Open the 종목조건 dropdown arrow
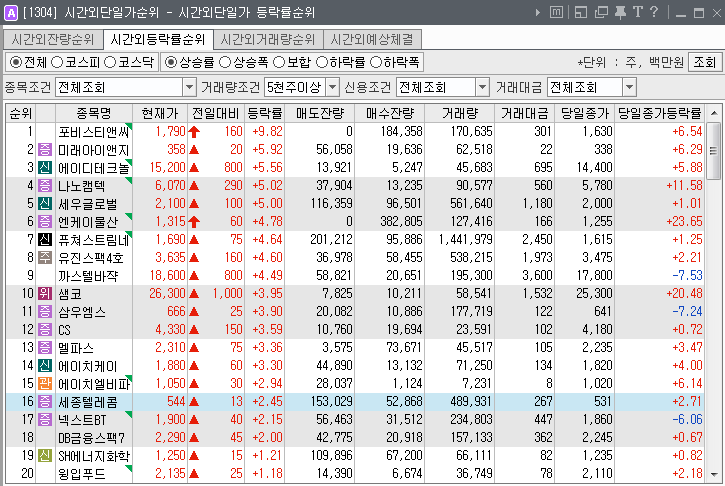The height and width of the screenshot is (486, 725). 189,87
